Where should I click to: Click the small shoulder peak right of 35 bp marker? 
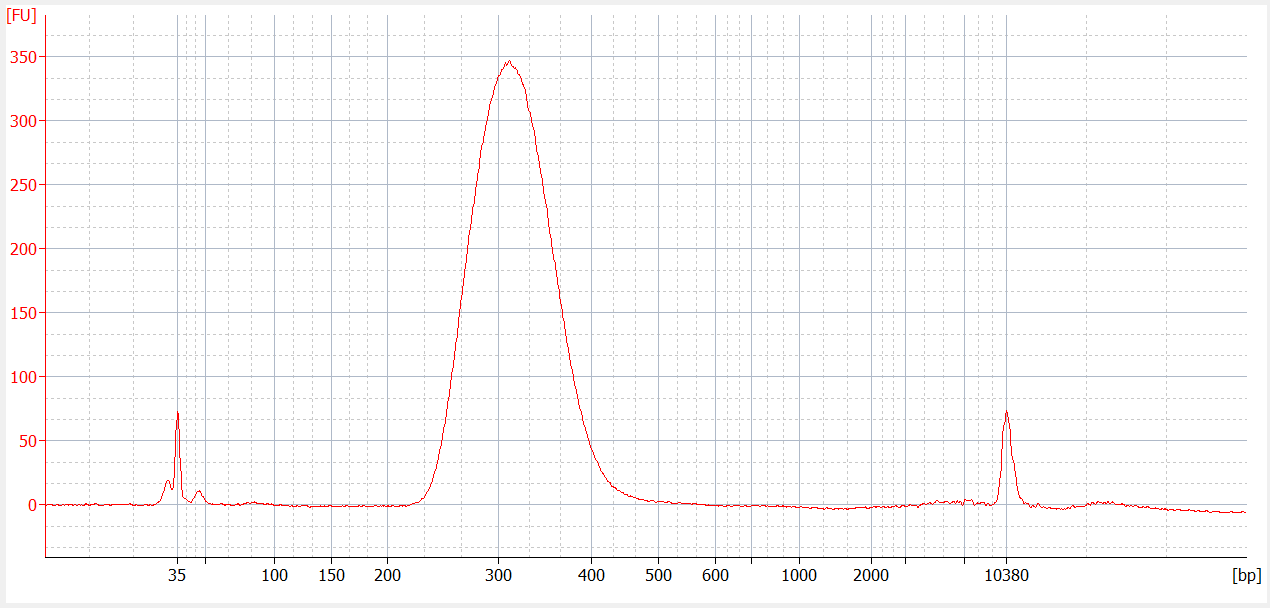tap(199, 491)
